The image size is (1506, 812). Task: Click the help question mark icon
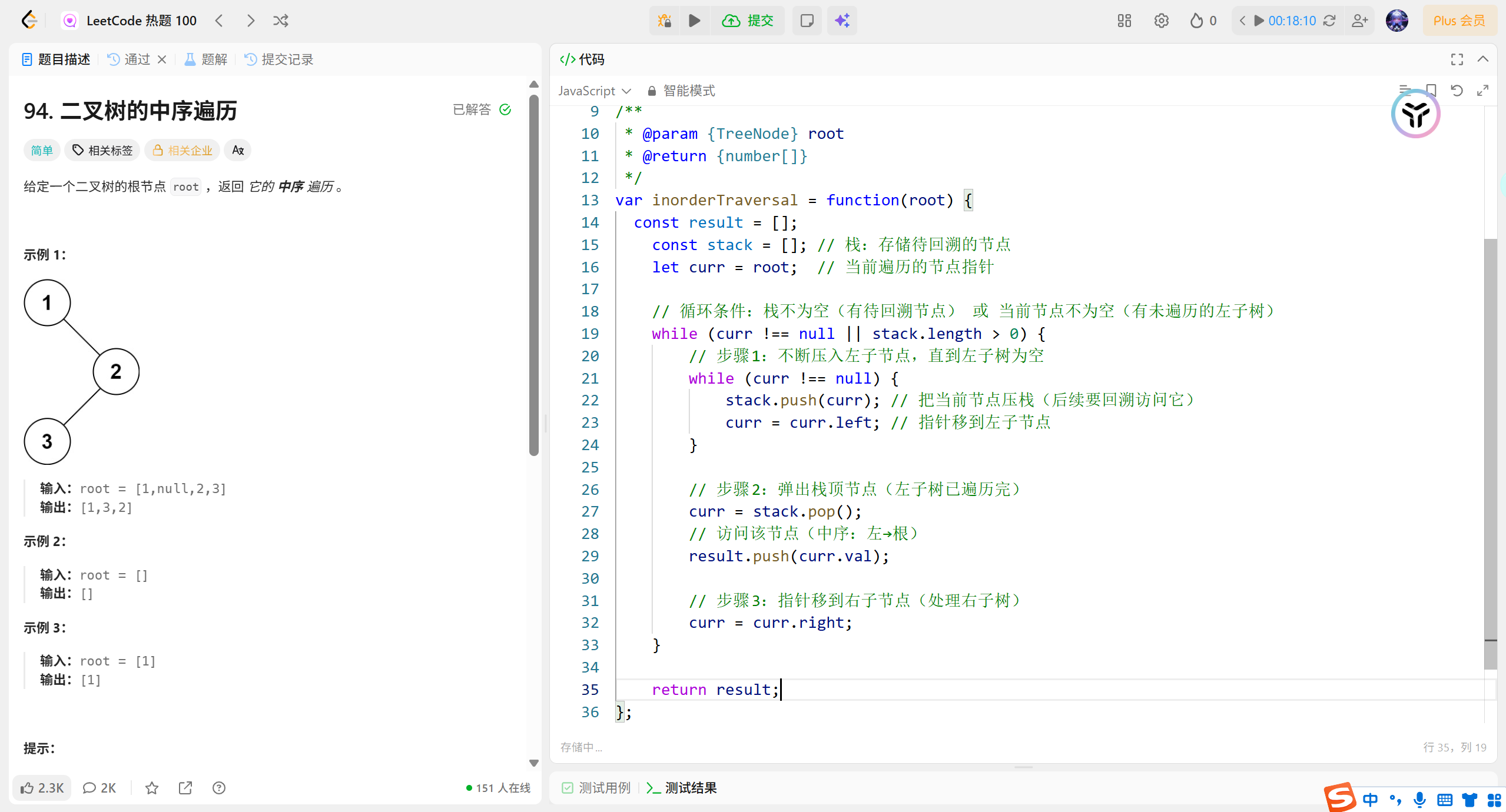219,788
